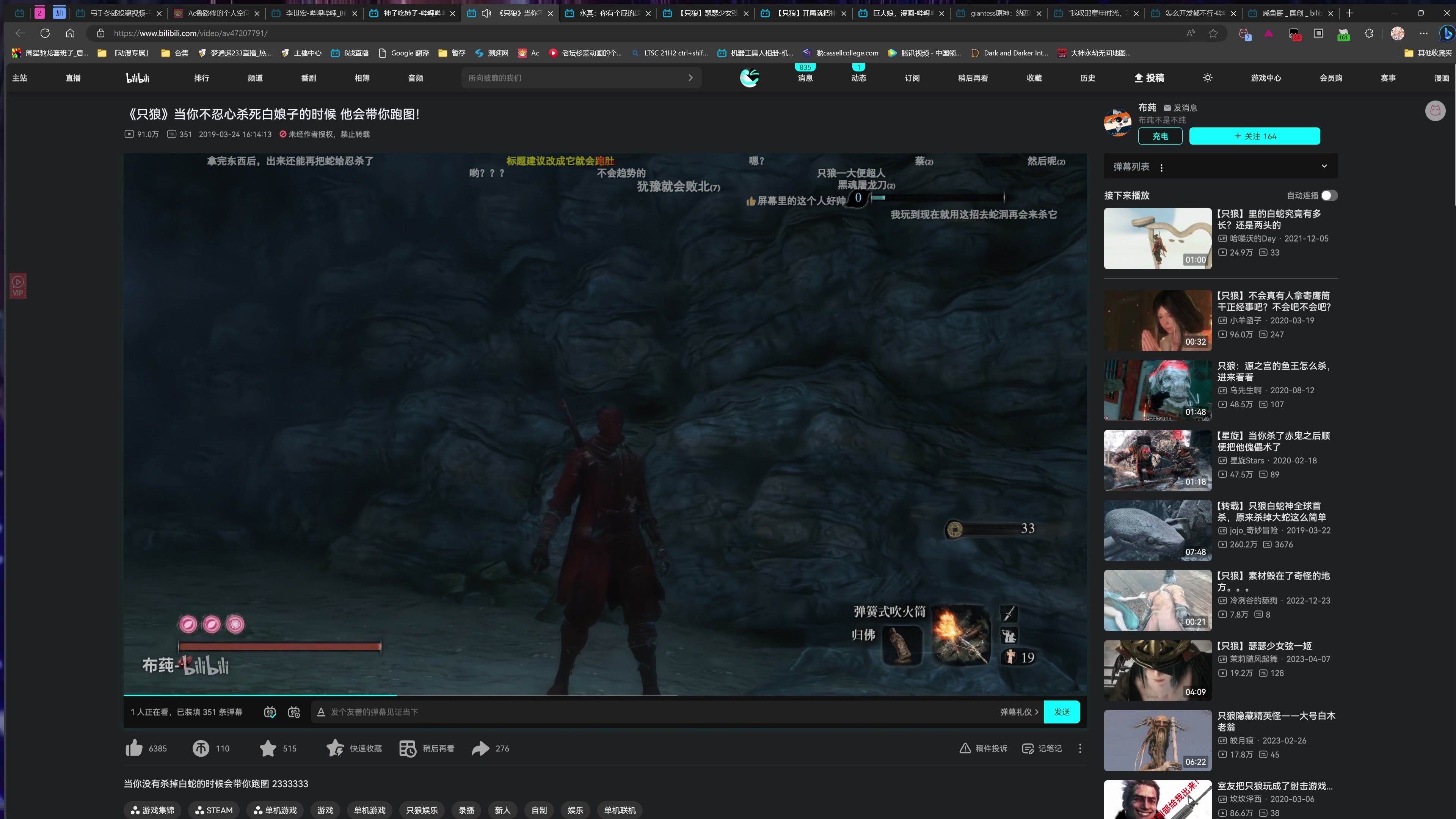Click the 投稿 upload button
Image resolution: width=1456 pixels, height=819 pixels.
click(1149, 78)
